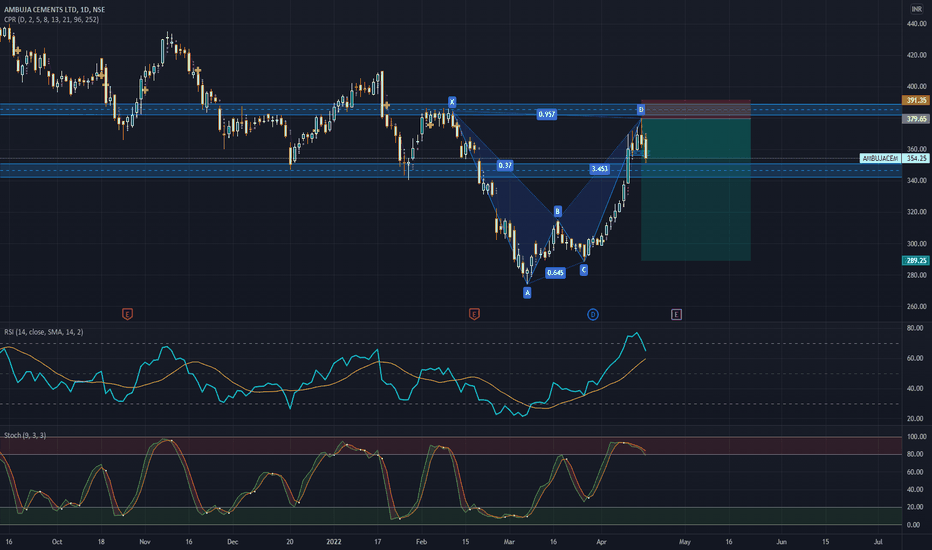The image size is (932, 550).
Task: Click the 354.25 last price label
Action: pos(916,158)
